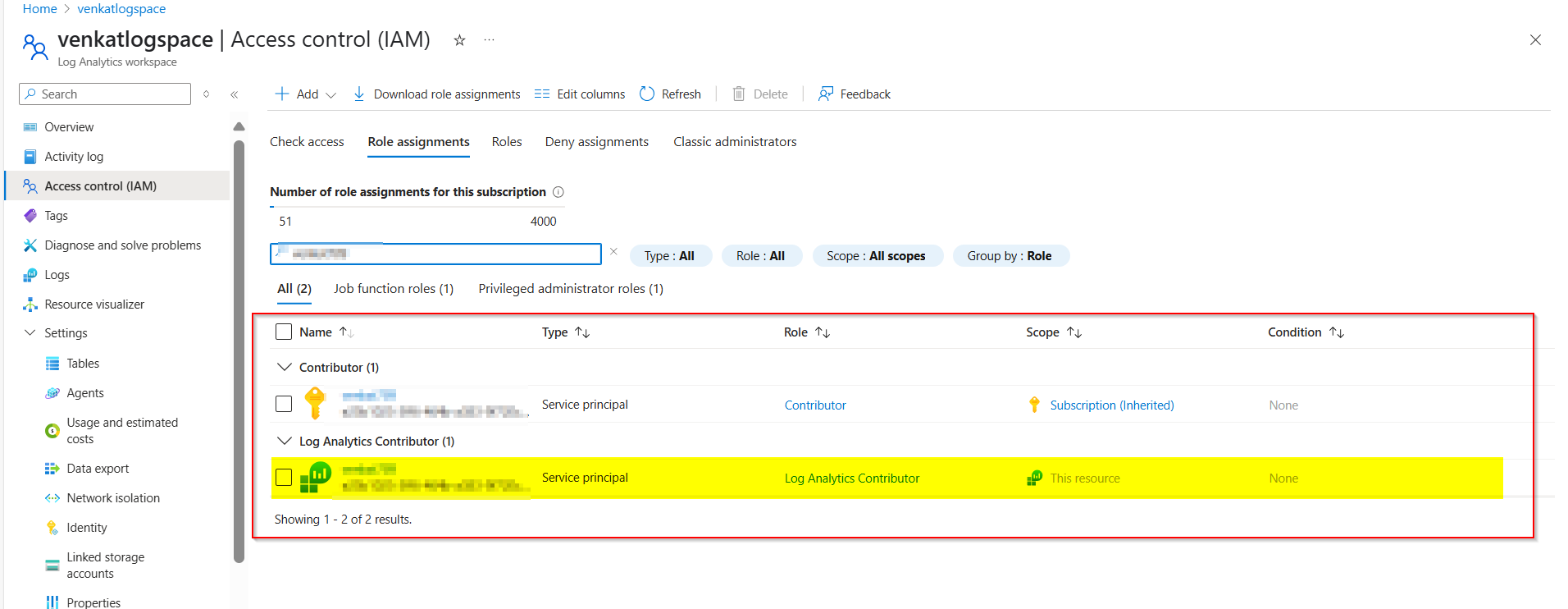Switch to the Deny assignments tab

point(597,142)
